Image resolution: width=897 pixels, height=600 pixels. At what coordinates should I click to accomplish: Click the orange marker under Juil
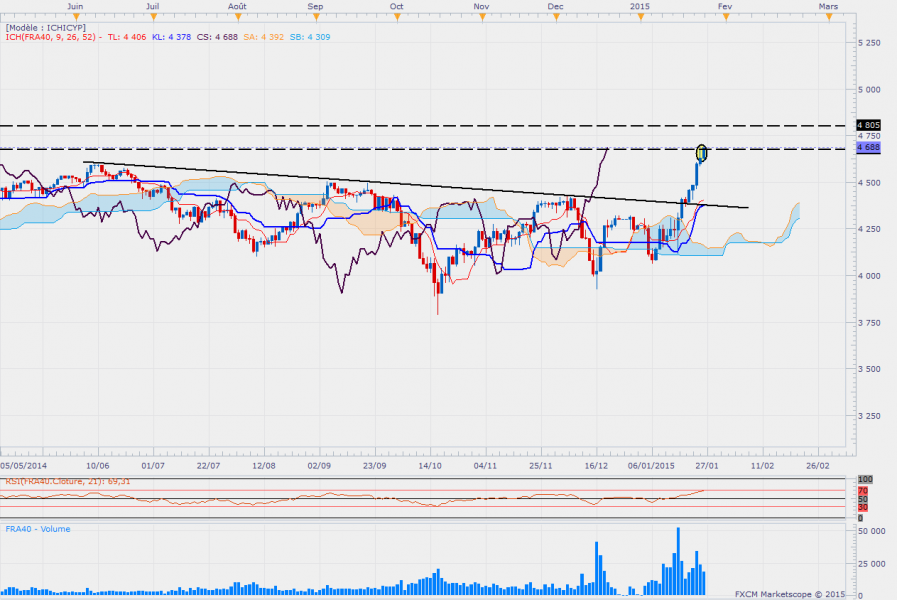tap(153, 18)
